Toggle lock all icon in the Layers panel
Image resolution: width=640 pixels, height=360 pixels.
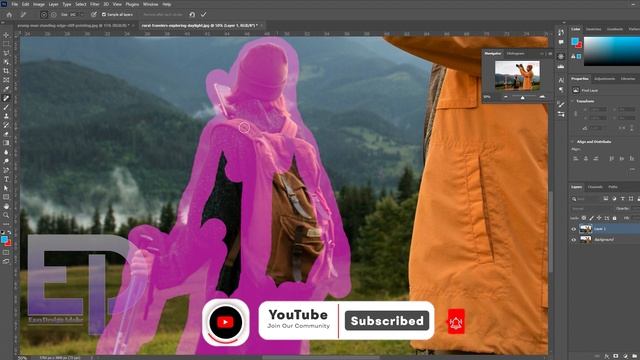click(615, 218)
